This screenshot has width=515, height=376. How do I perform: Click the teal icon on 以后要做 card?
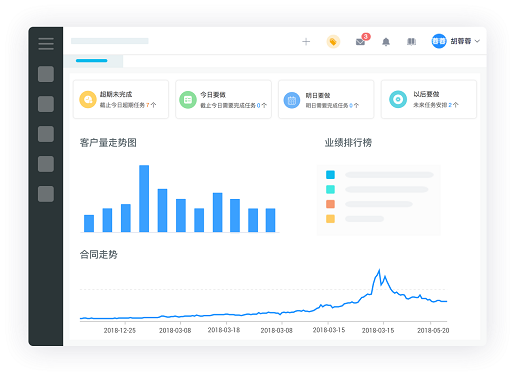click(398, 99)
